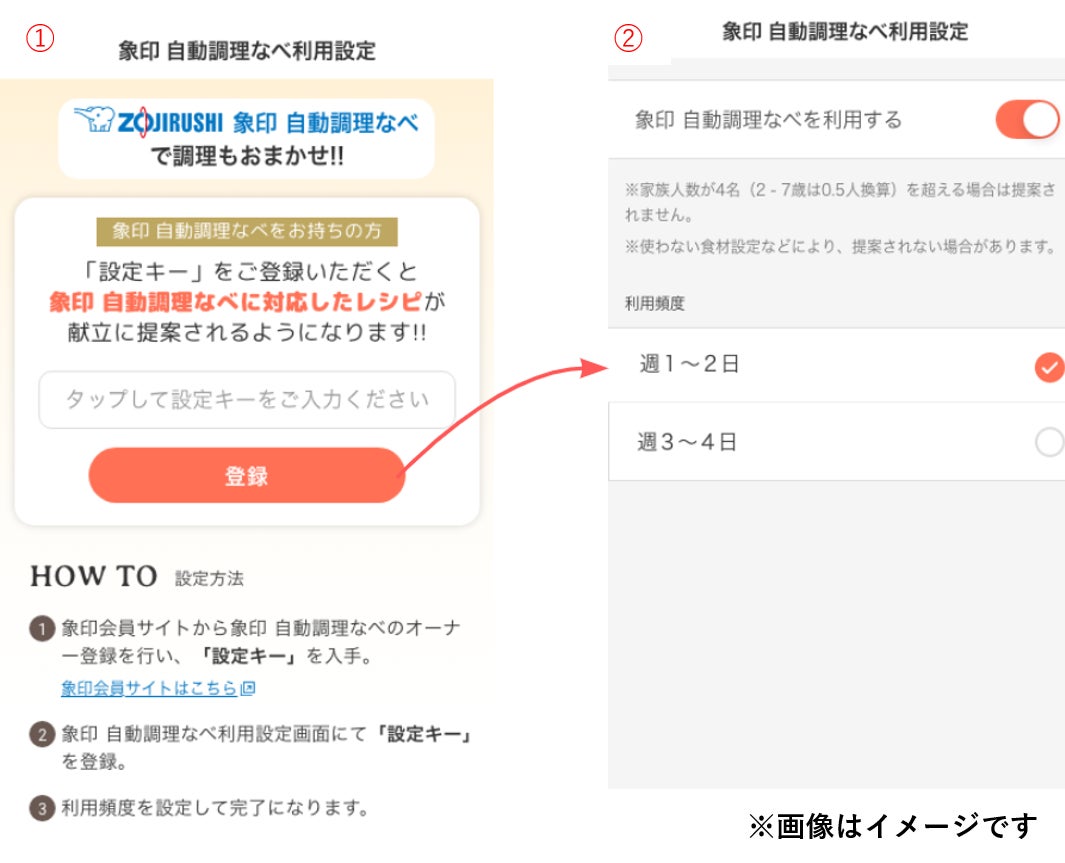Click the note about 家族人数が4名
This screenshot has height=863, width=1065.
[x=840, y=202]
